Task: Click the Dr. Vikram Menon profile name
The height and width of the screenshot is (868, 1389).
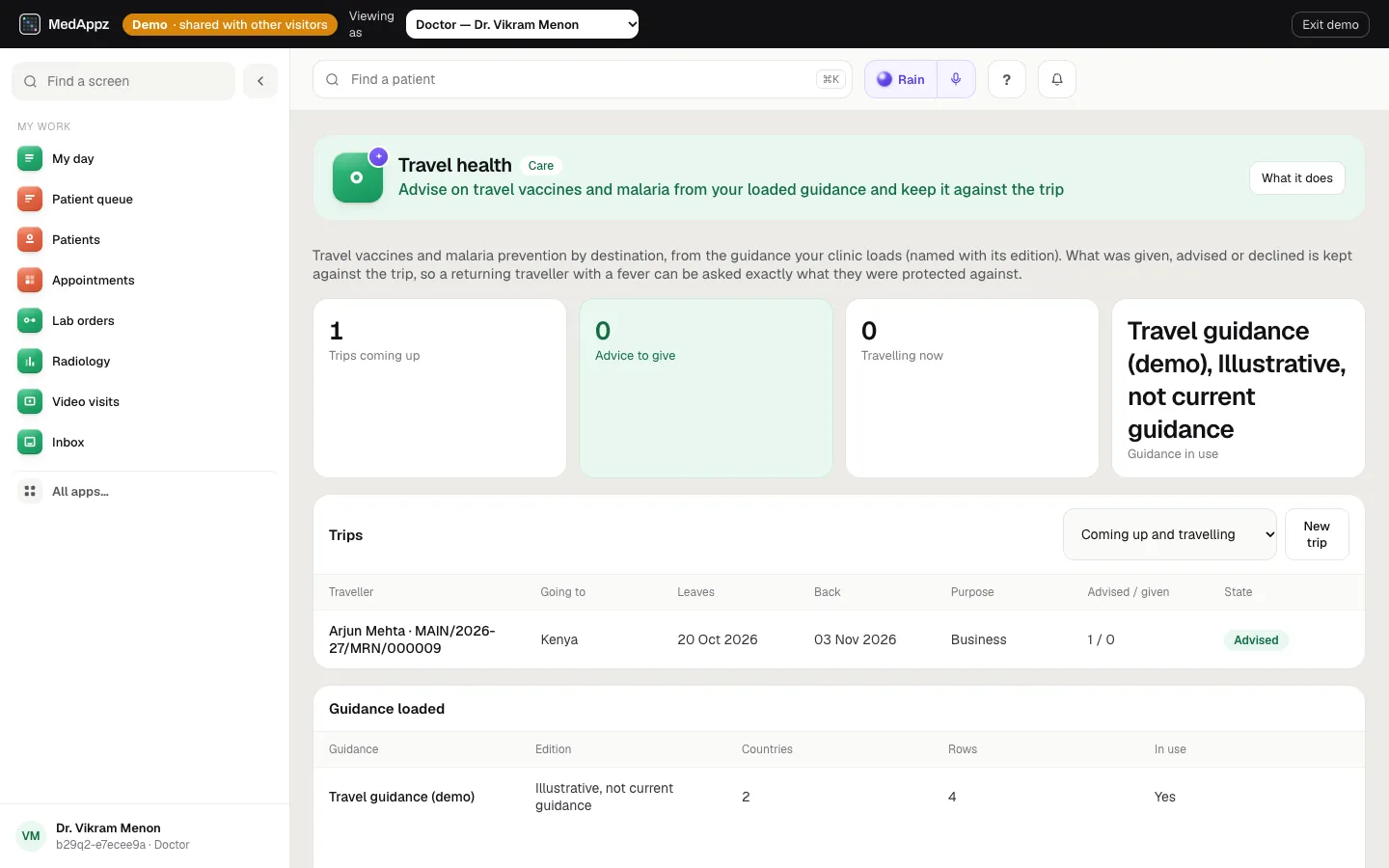Action: pos(108,827)
